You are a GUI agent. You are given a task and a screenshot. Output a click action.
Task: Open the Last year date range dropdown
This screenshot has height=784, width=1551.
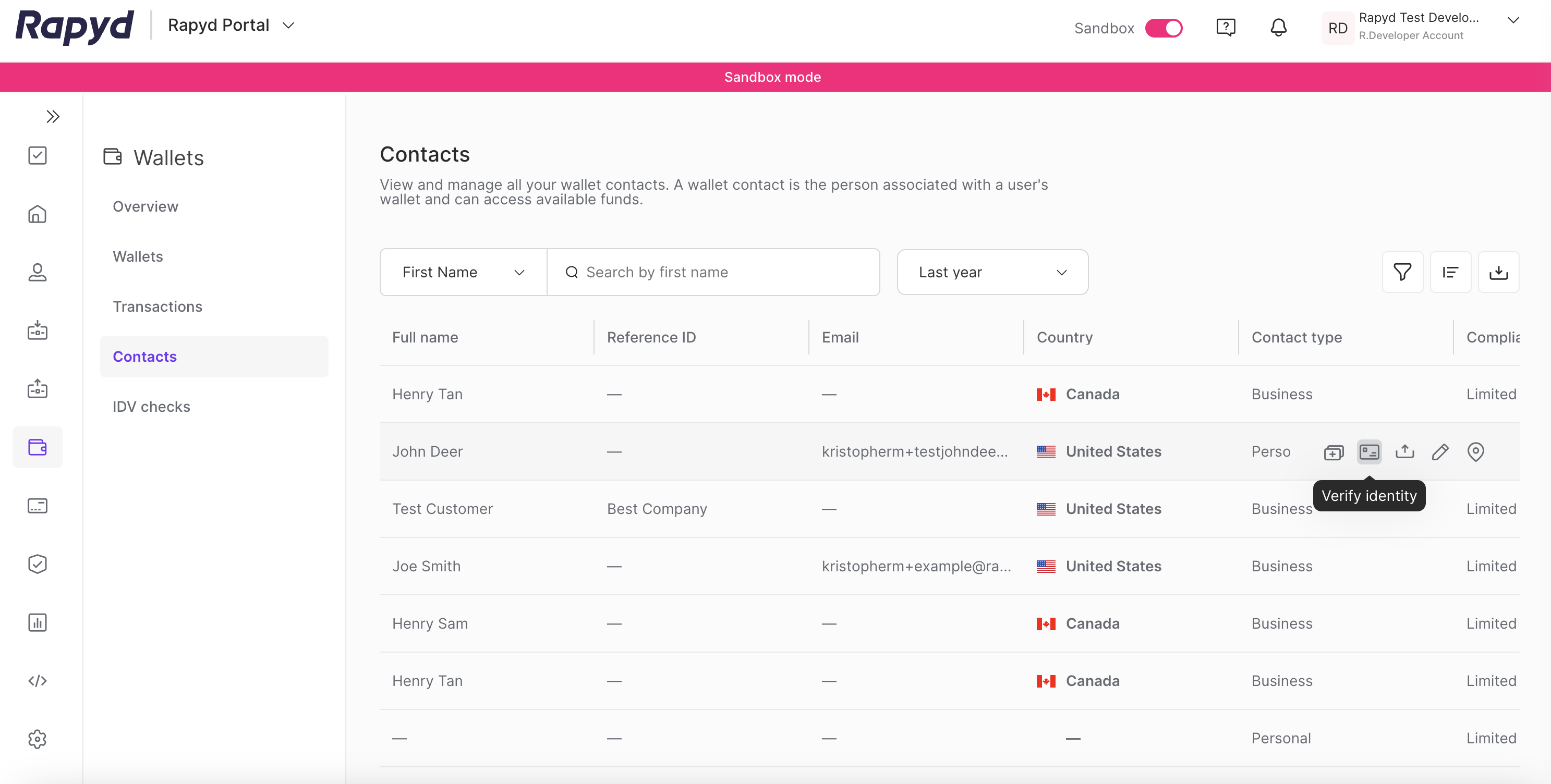(x=991, y=272)
